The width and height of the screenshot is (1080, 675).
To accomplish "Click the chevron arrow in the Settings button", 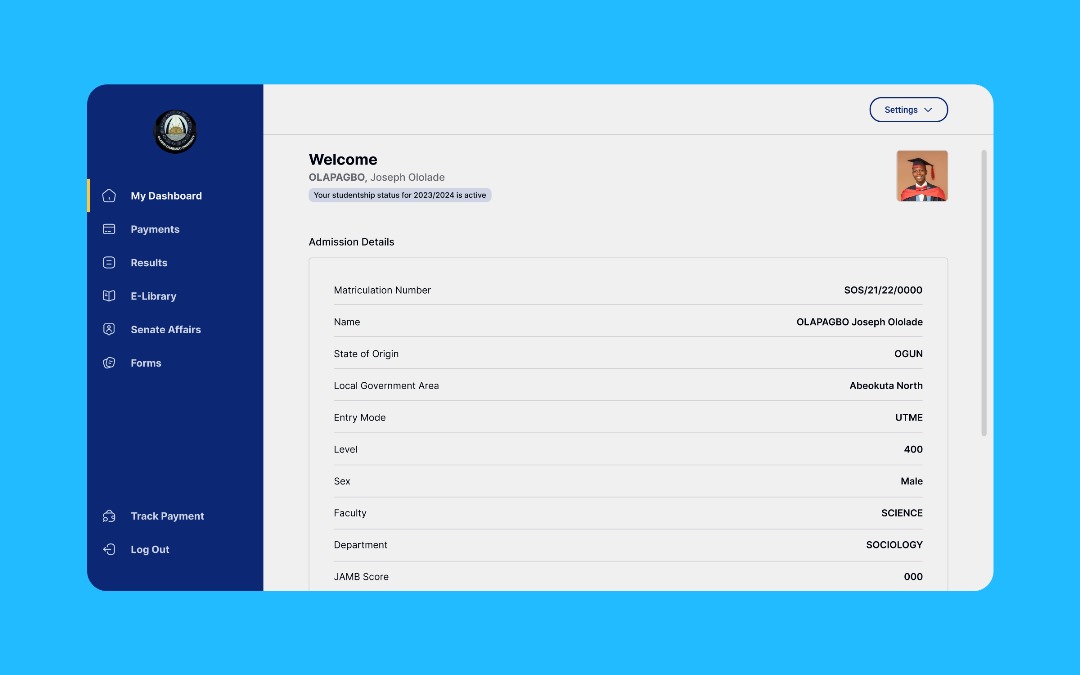I will click(x=928, y=110).
